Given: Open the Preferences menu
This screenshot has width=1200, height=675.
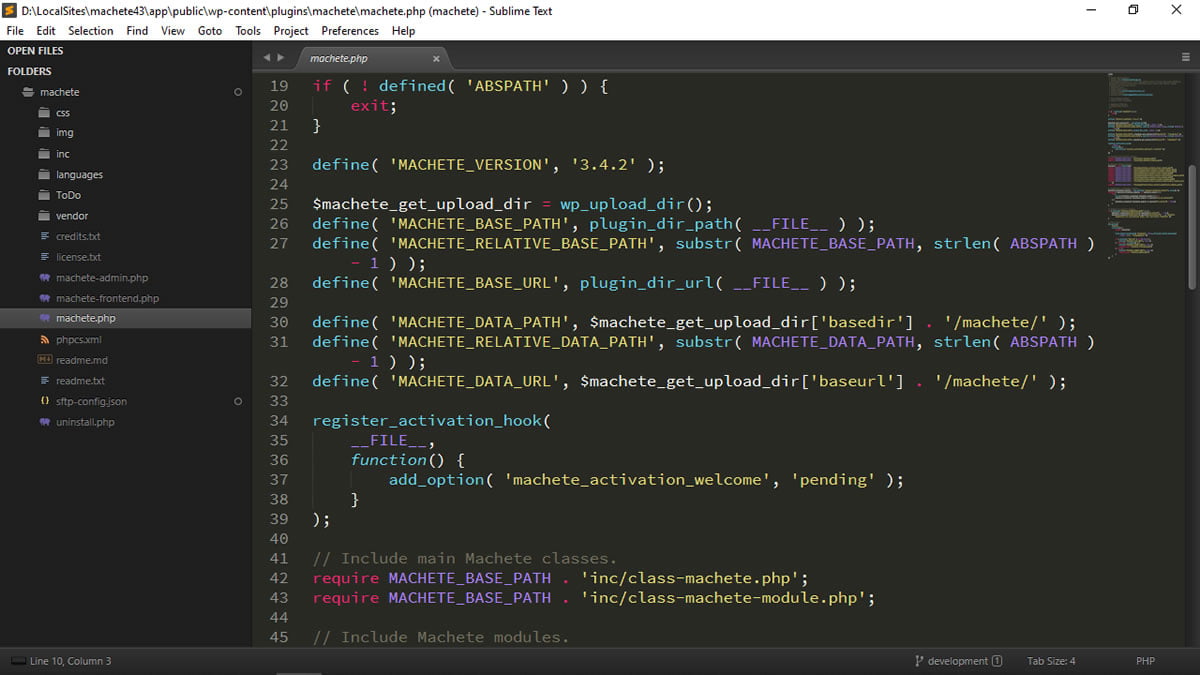Looking at the screenshot, I should coord(349,31).
